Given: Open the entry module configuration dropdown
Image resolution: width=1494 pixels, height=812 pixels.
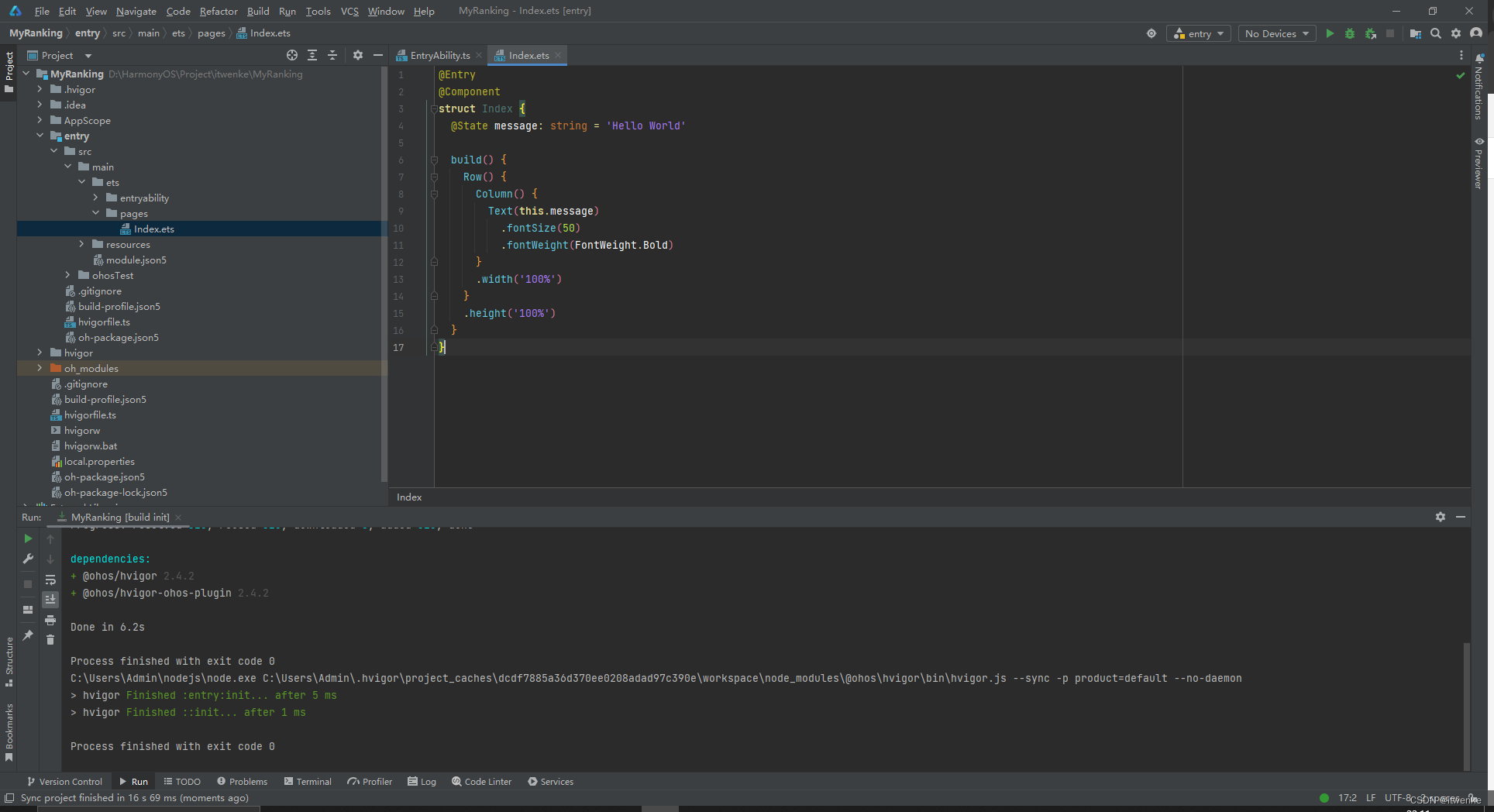Looking at the screenshot, I should click(1199, 33).
